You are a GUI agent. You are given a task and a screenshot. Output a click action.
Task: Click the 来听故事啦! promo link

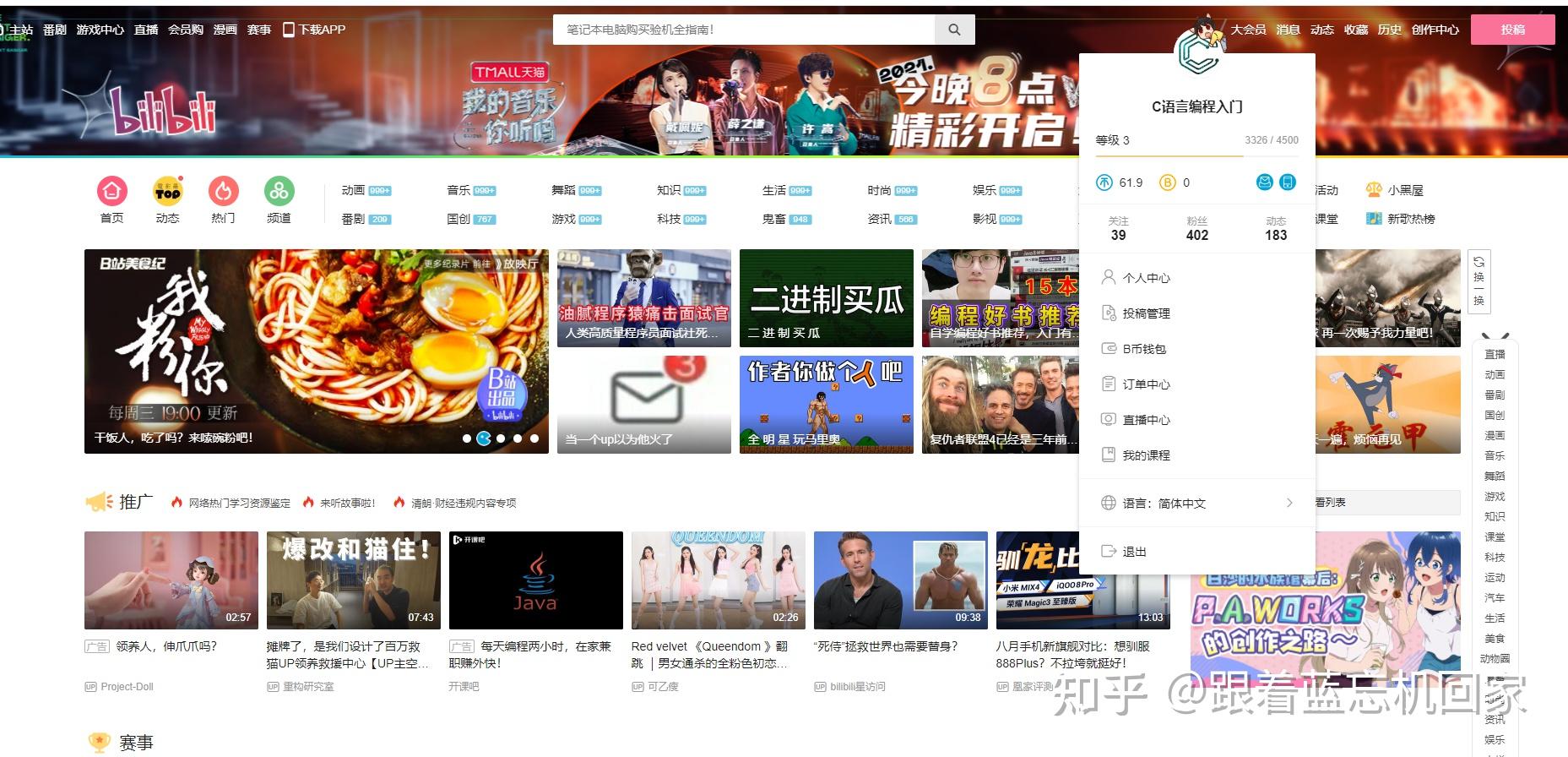point(347,503)
